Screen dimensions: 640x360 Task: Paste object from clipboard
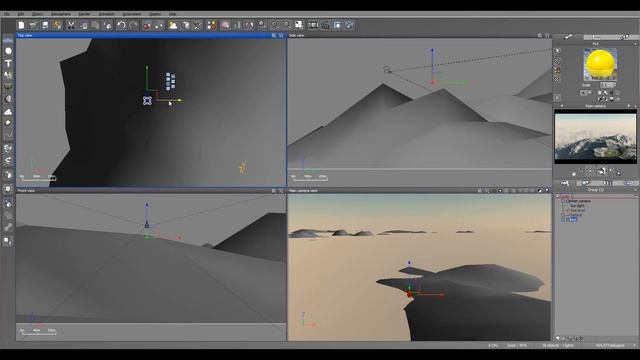coord(95,25)
